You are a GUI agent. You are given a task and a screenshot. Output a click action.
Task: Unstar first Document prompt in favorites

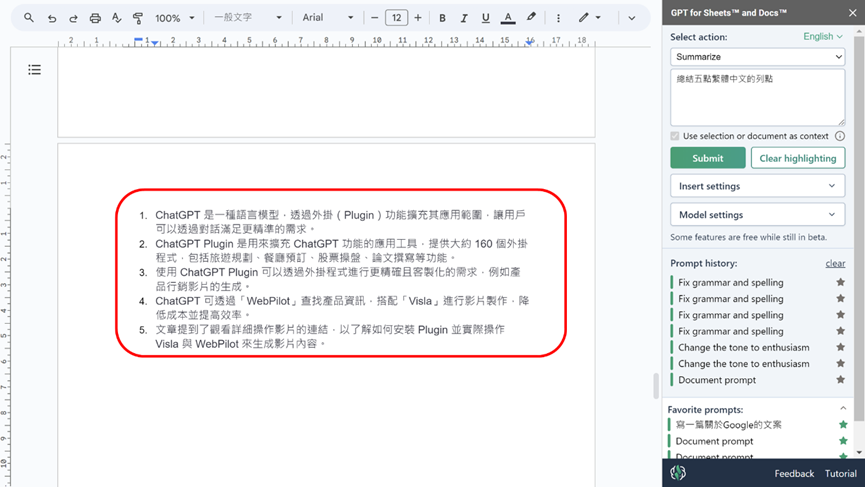tap(843, 441)
